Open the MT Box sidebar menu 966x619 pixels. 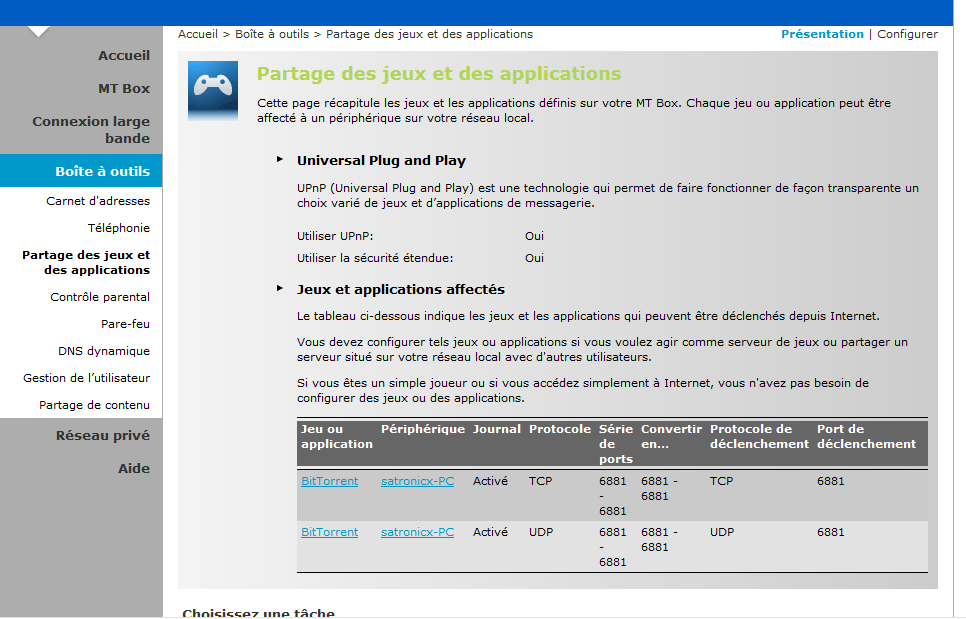[124, 89]
